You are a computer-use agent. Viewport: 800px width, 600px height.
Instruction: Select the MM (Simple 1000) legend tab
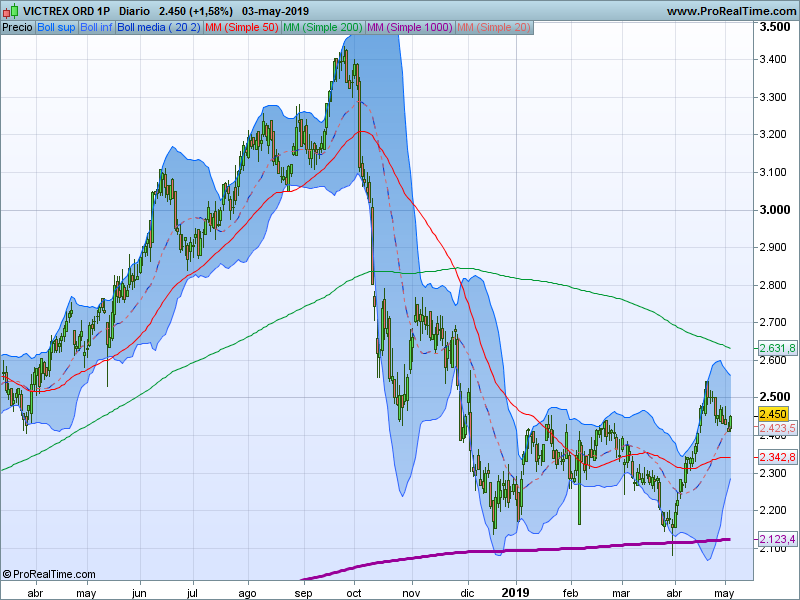click(x=410, y=28)
